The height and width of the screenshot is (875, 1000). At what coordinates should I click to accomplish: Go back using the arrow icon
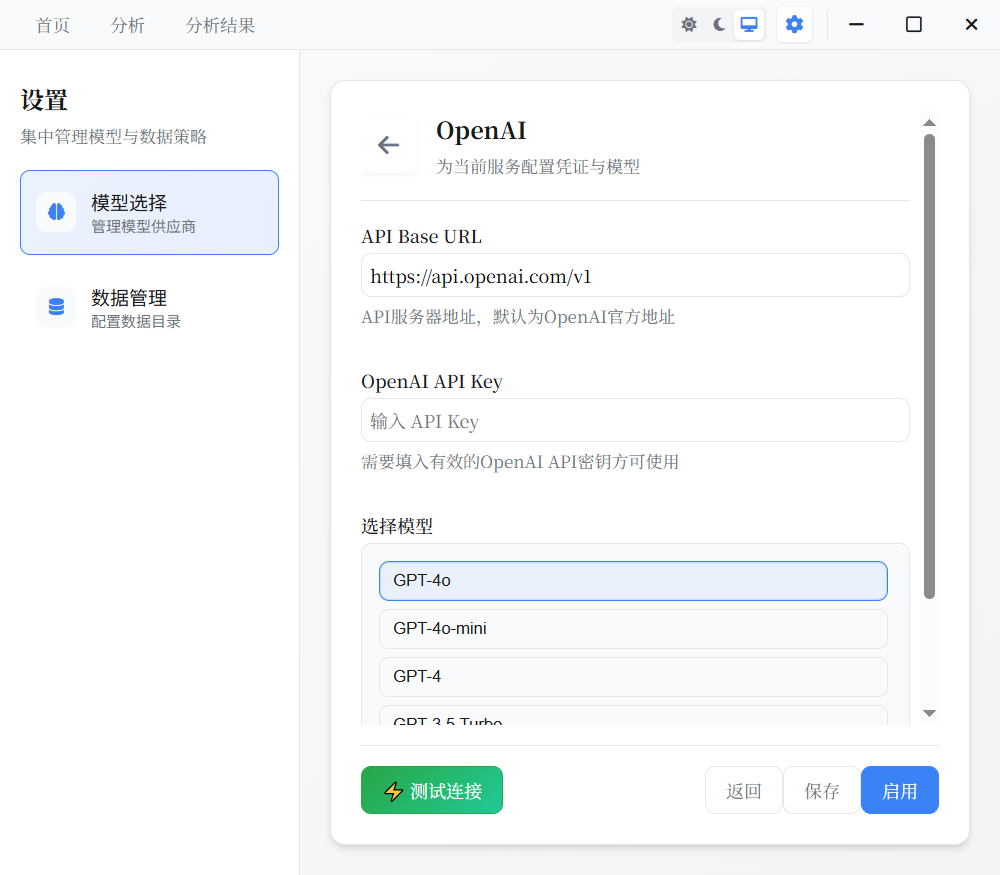[x=388, y=144]
